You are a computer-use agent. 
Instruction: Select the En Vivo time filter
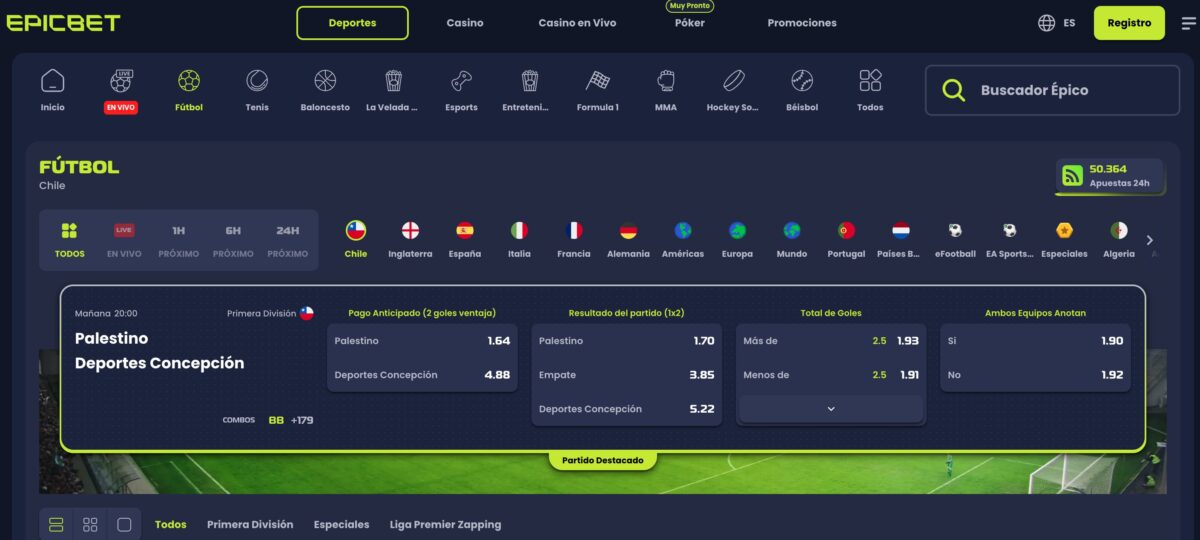pos(124,240)
